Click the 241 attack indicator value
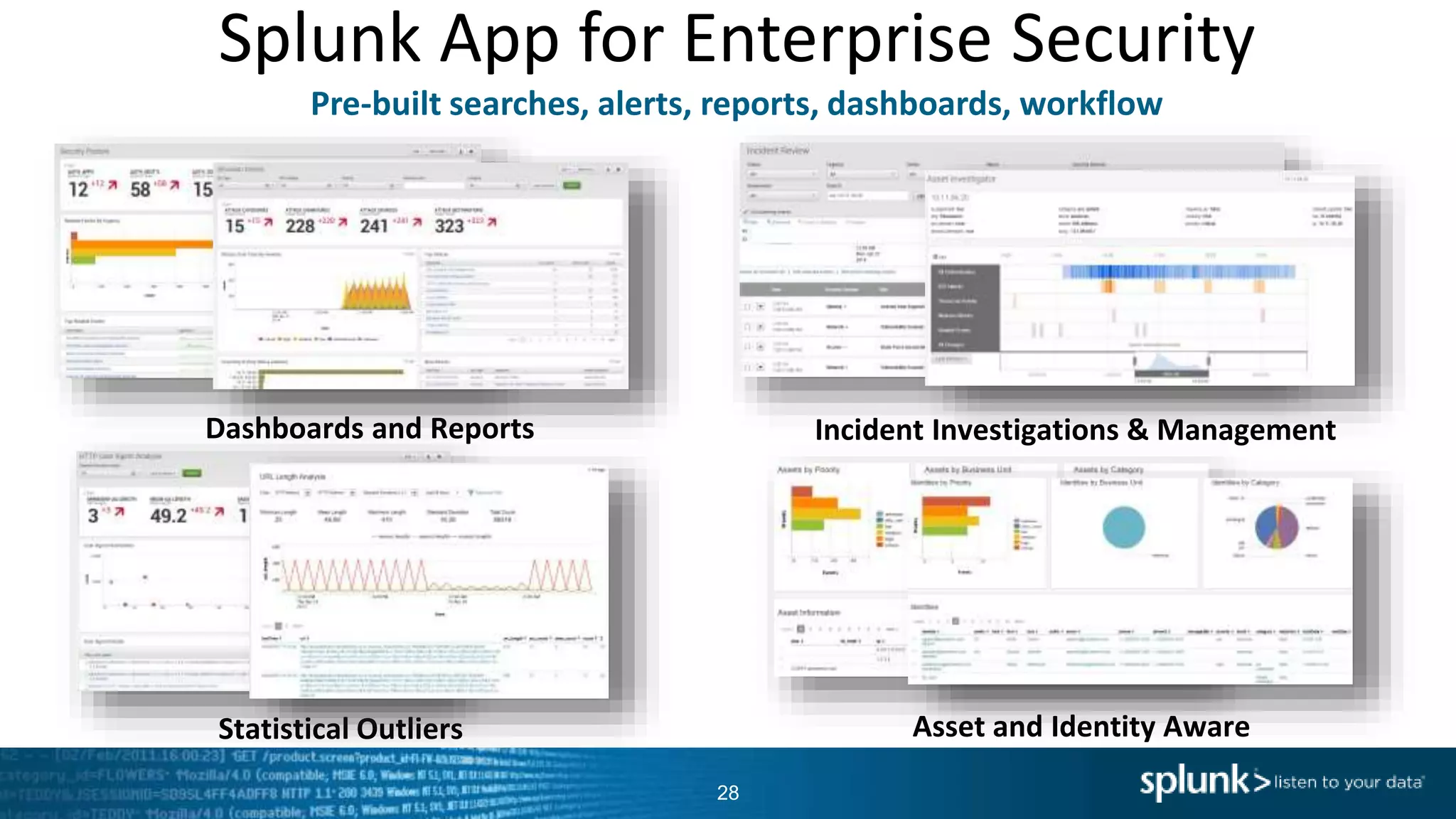 click(x=374, y=226)
